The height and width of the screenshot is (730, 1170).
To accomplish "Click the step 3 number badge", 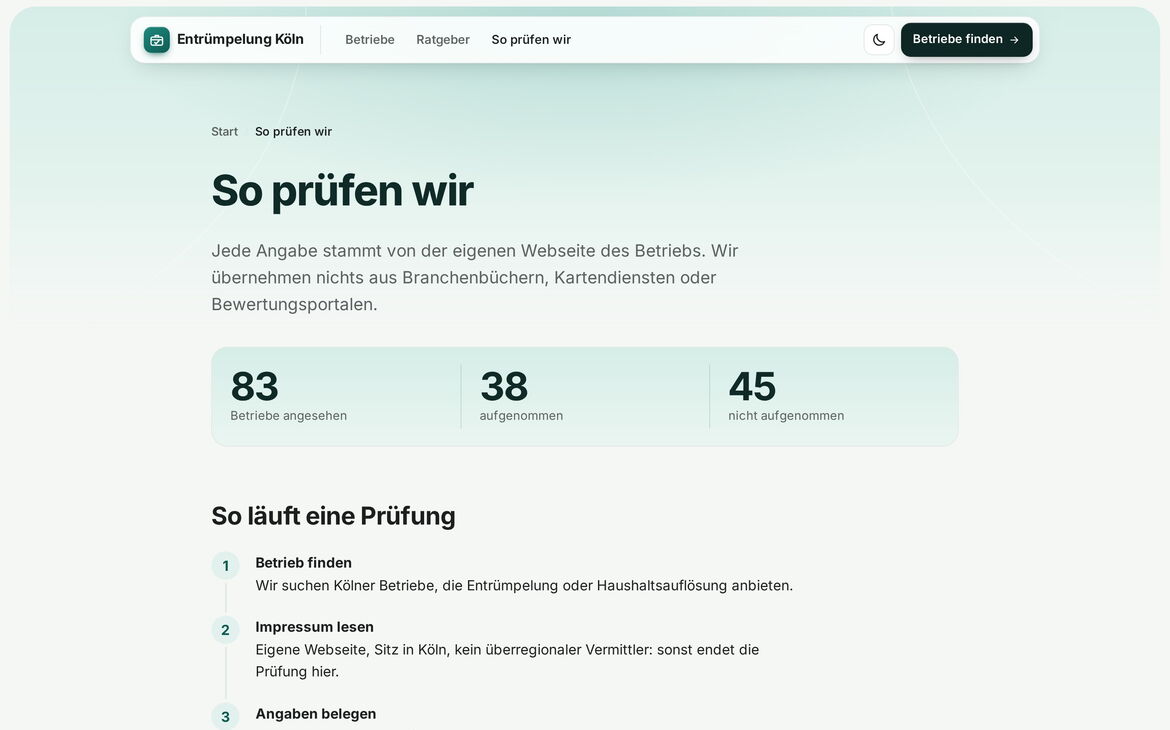I will 225,717.
